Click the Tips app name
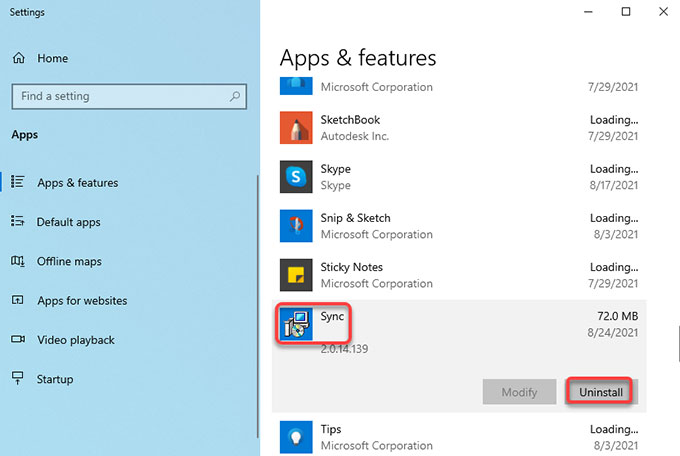The height and width of the screenshot is (456, 680). point(331,430)
